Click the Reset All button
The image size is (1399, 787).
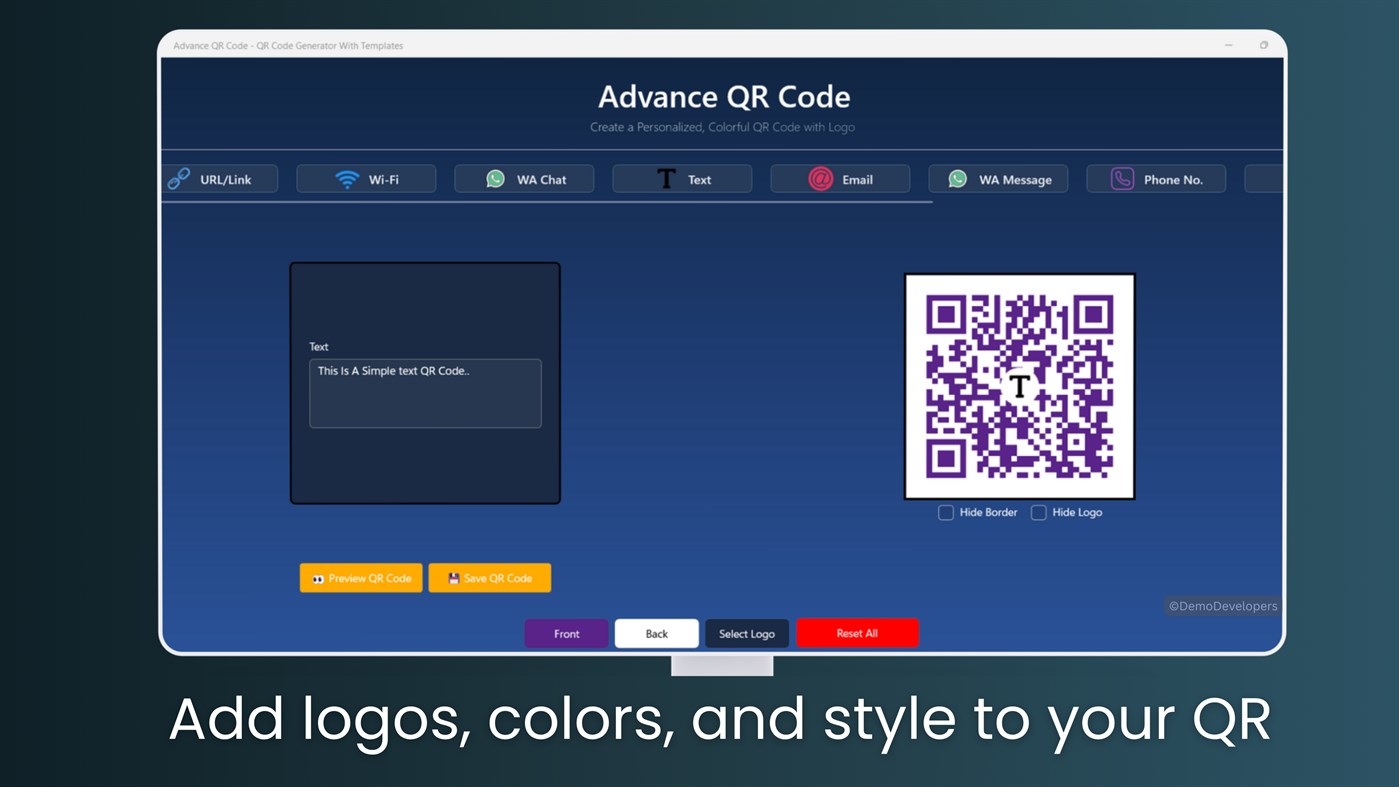coord(857,632)
